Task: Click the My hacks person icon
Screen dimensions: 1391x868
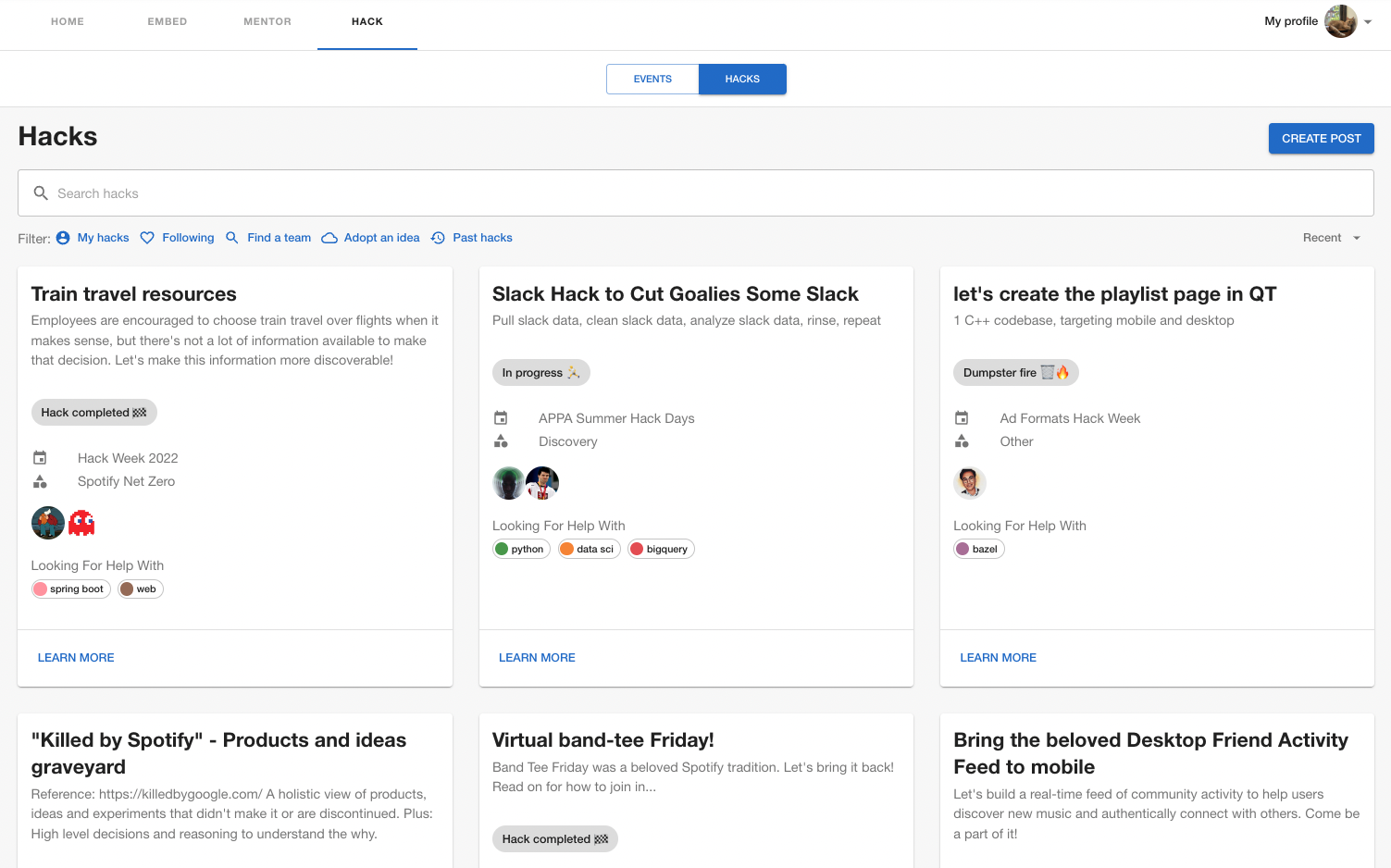Action: point(63,238)
